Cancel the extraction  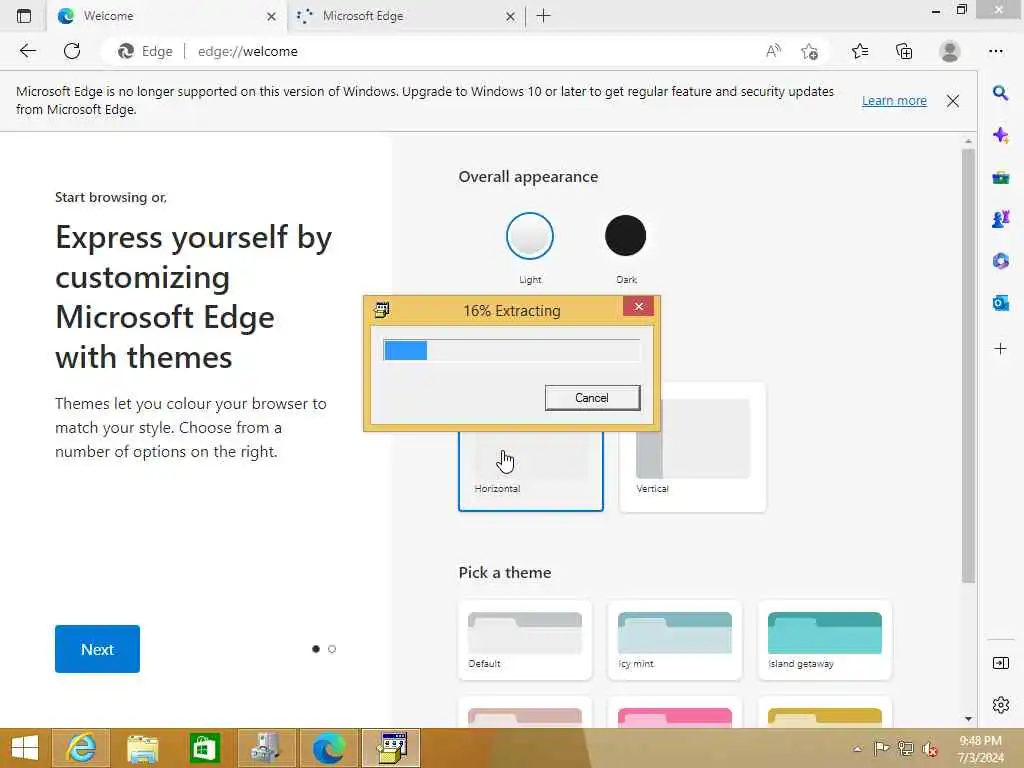tap(592, 398)
